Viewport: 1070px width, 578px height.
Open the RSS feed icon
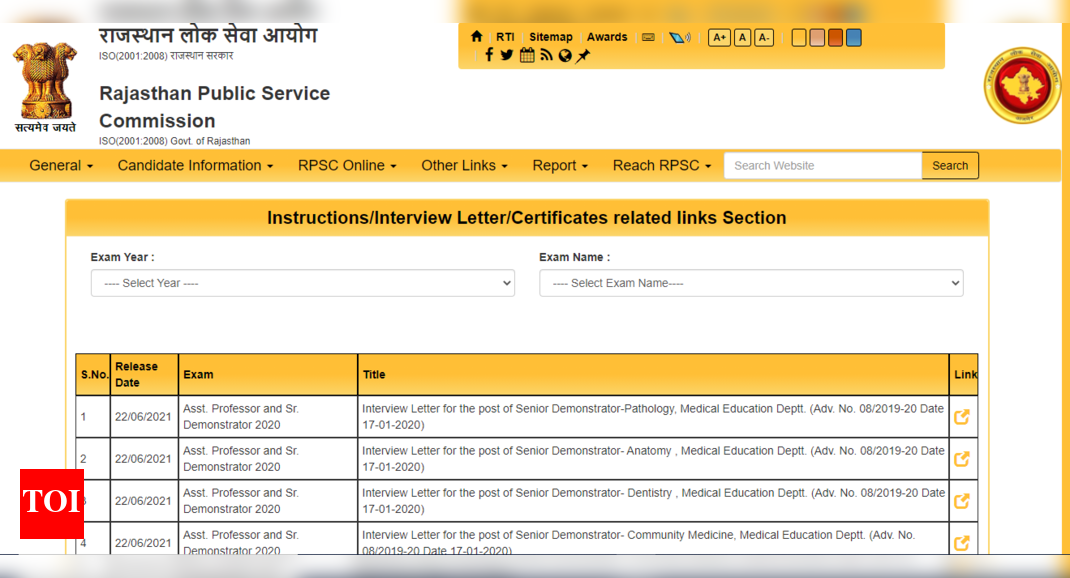[x=546, y=55]
